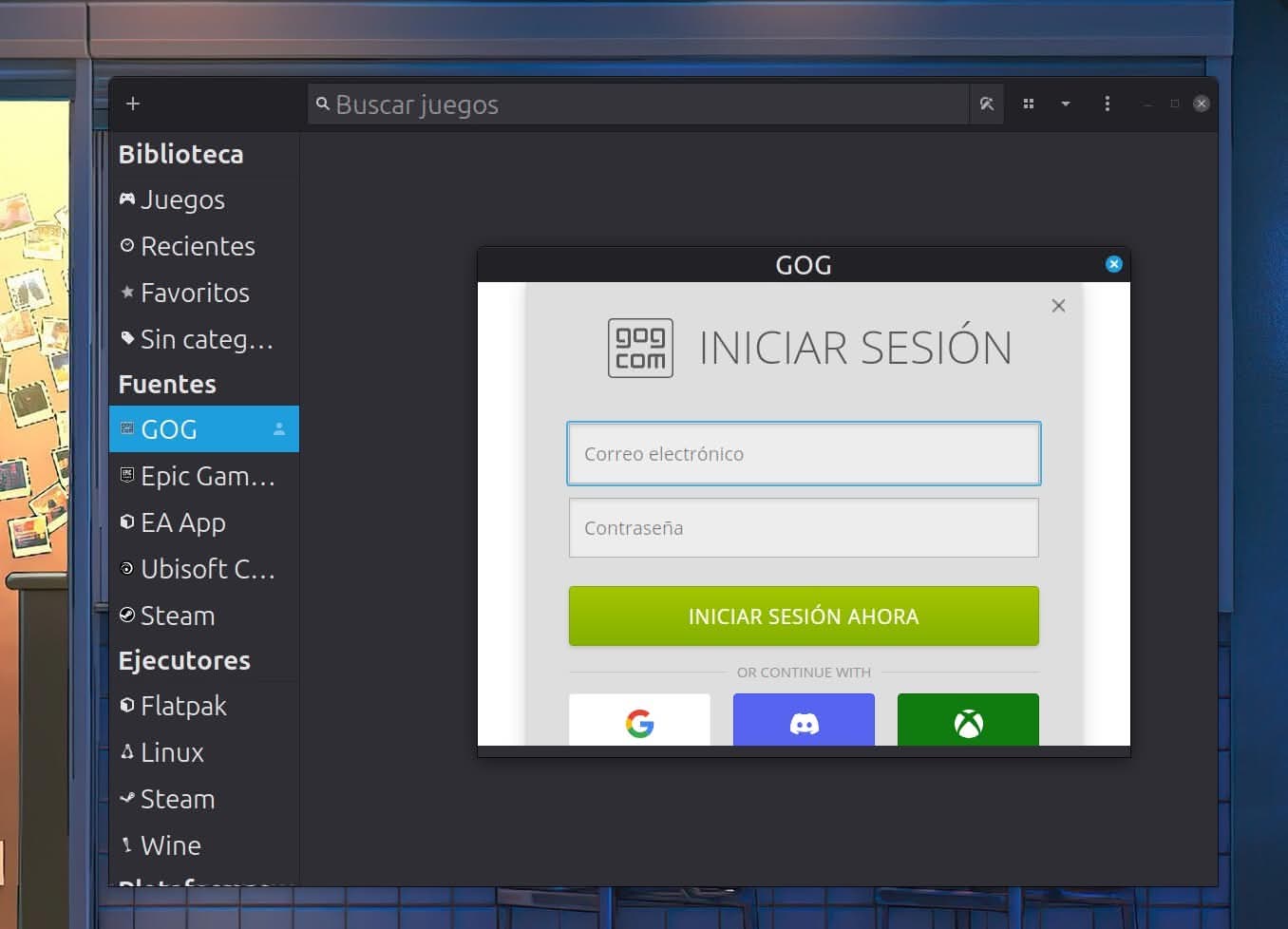This screenshot has height=929, width=1288.
Task: Choose the Epic Games source
Action: (207, 476)
